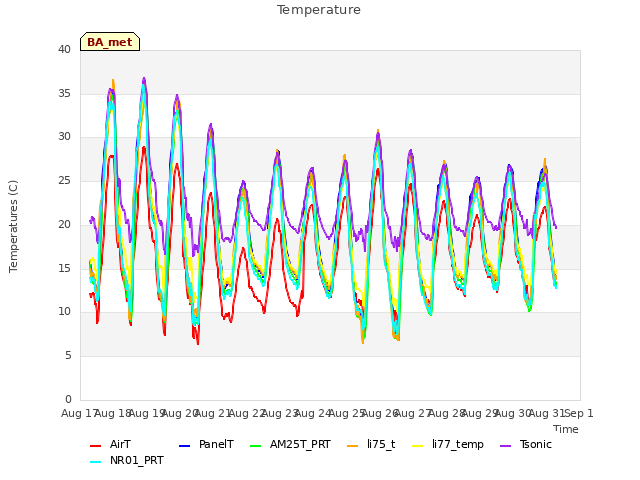Toggle the li75_t legend entry
Screen dimensions: 640x480
click(371, 444)
